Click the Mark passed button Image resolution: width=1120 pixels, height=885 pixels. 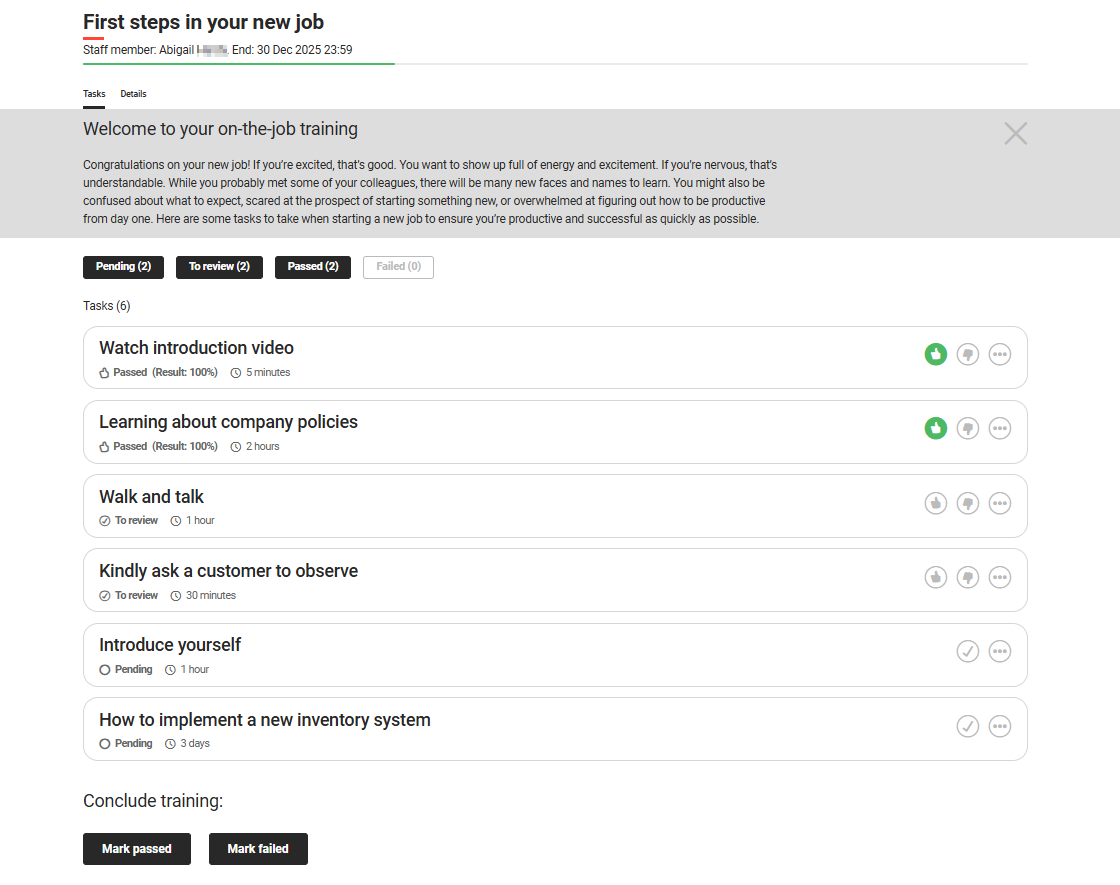pos(137,848)
